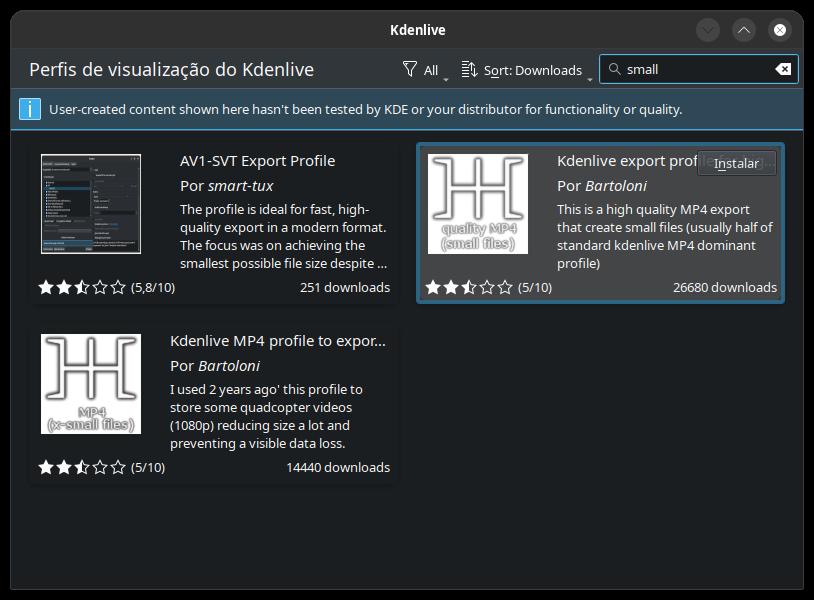Click the funnel filter icon
This screenshot has width=814, height=600.
pos(410,69)
